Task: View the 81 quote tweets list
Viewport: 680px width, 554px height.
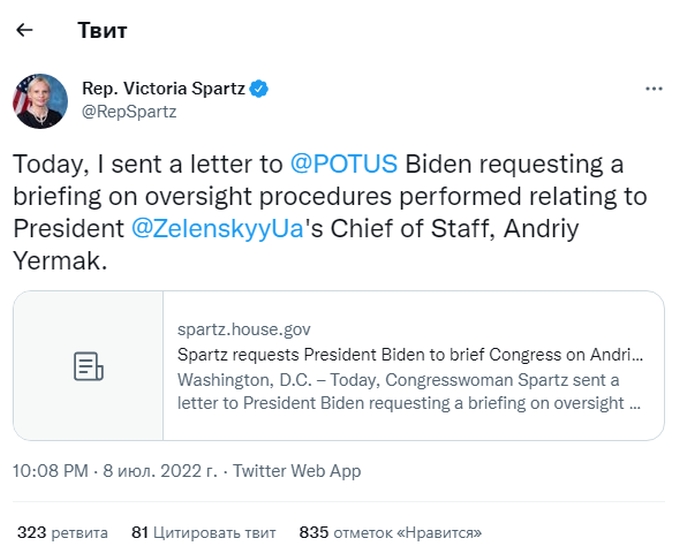Action: click(203, 533)
